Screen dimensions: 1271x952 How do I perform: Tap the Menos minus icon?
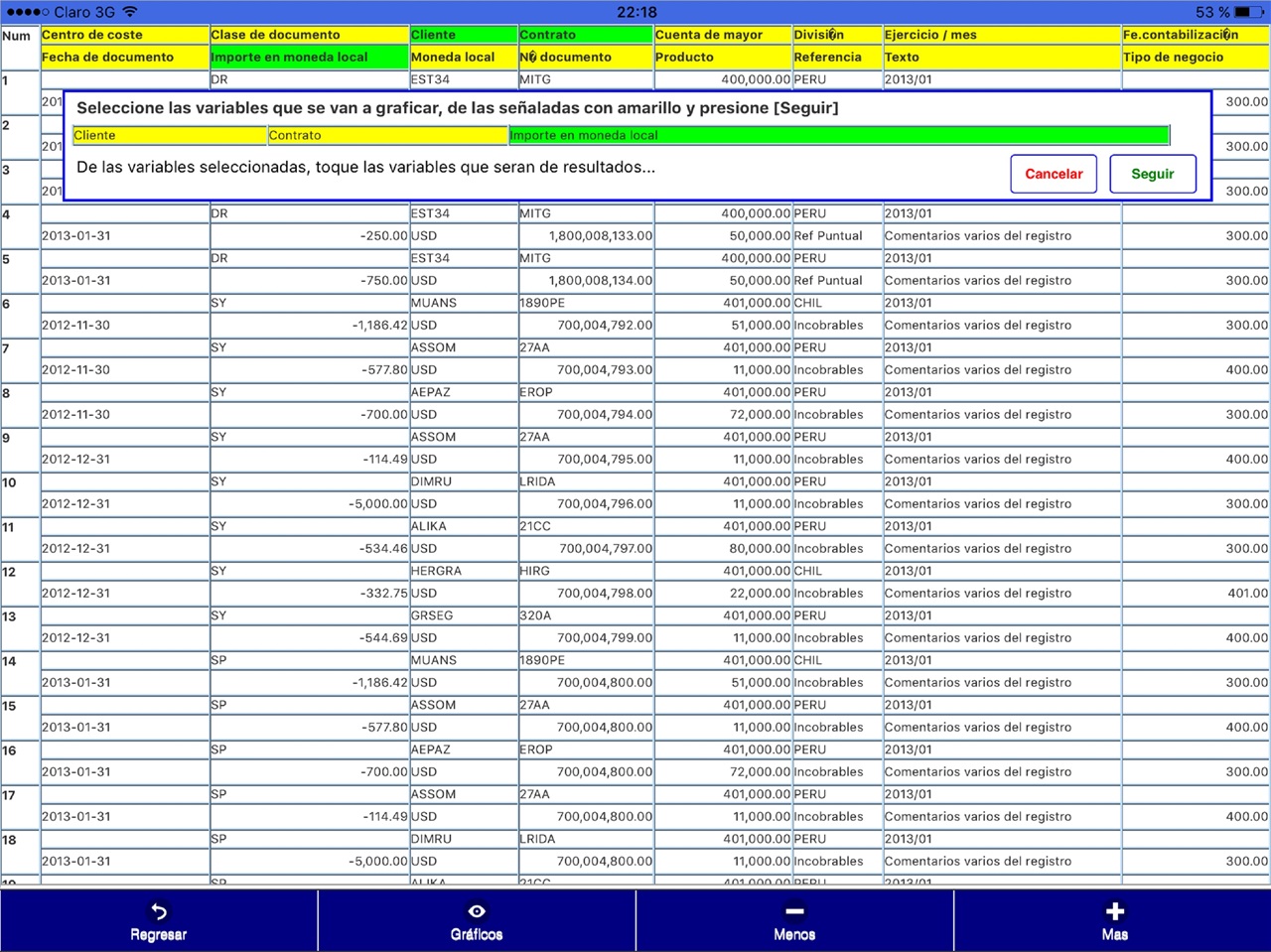pos(794,911)
